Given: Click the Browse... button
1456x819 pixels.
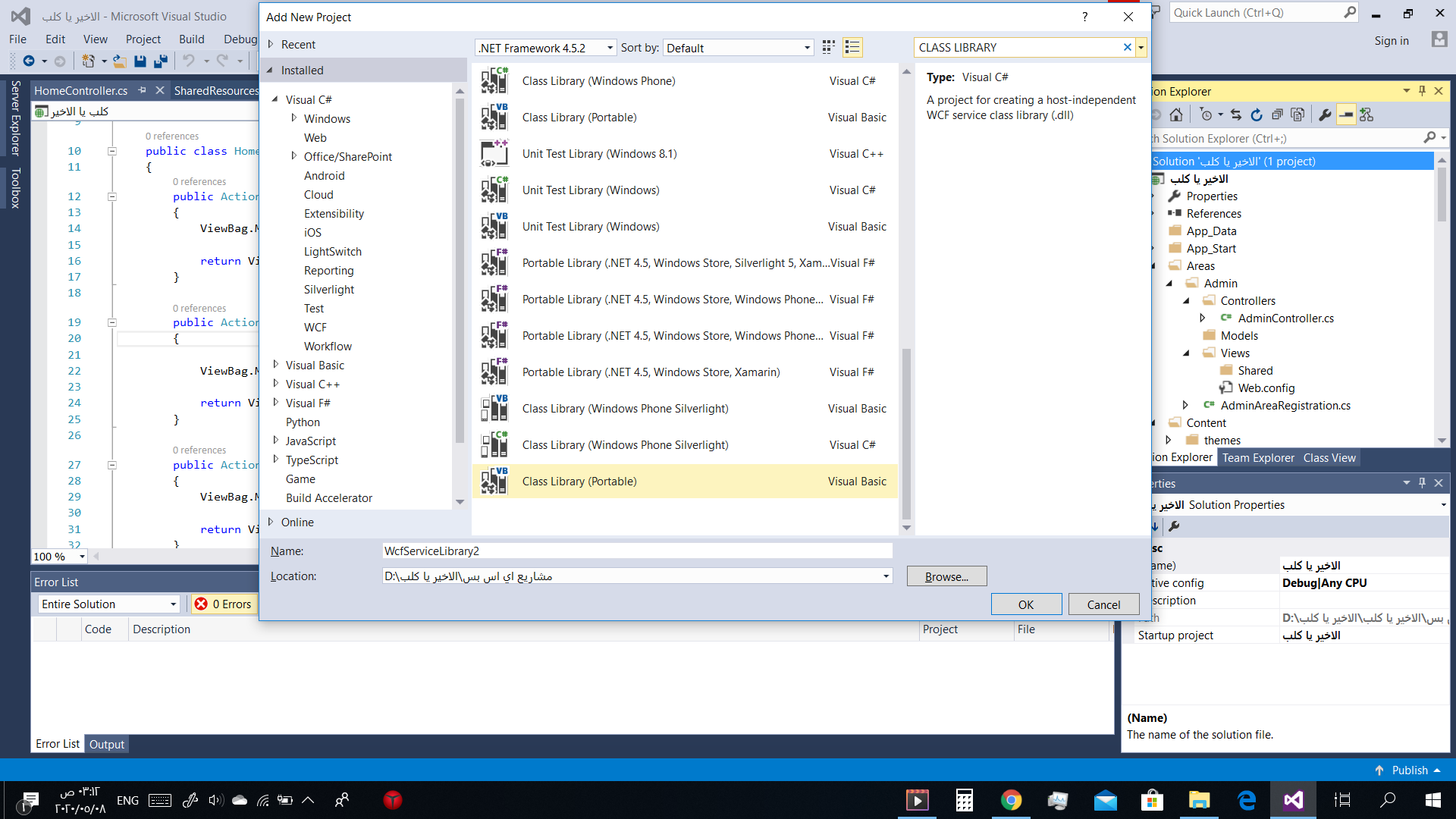Looking at the screenshot, I should pyautogui.click(x=946, y=576).
